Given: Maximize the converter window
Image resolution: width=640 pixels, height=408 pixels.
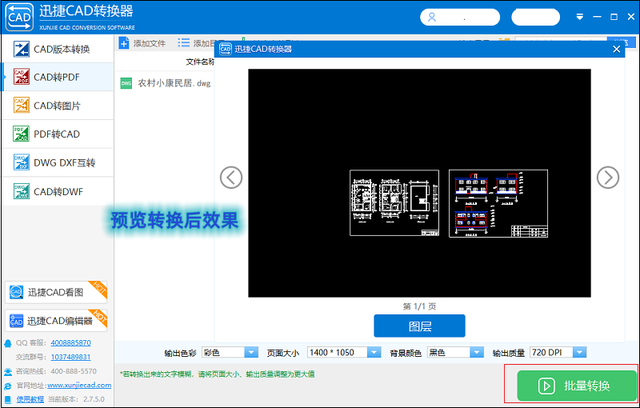Looking at the screenshot, I should pos(614,17).
